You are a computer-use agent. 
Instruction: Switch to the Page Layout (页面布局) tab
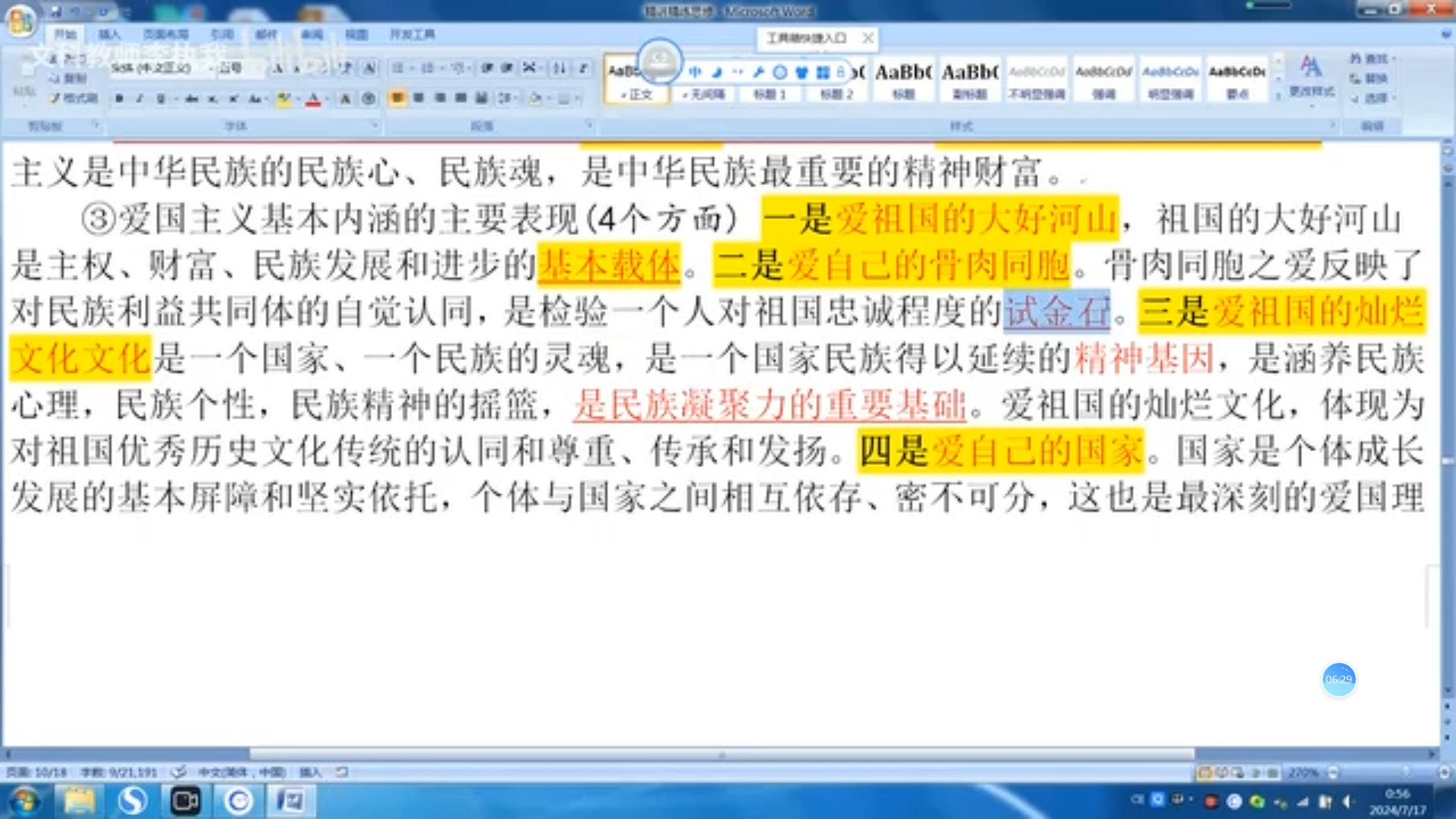tap(165, 35)
